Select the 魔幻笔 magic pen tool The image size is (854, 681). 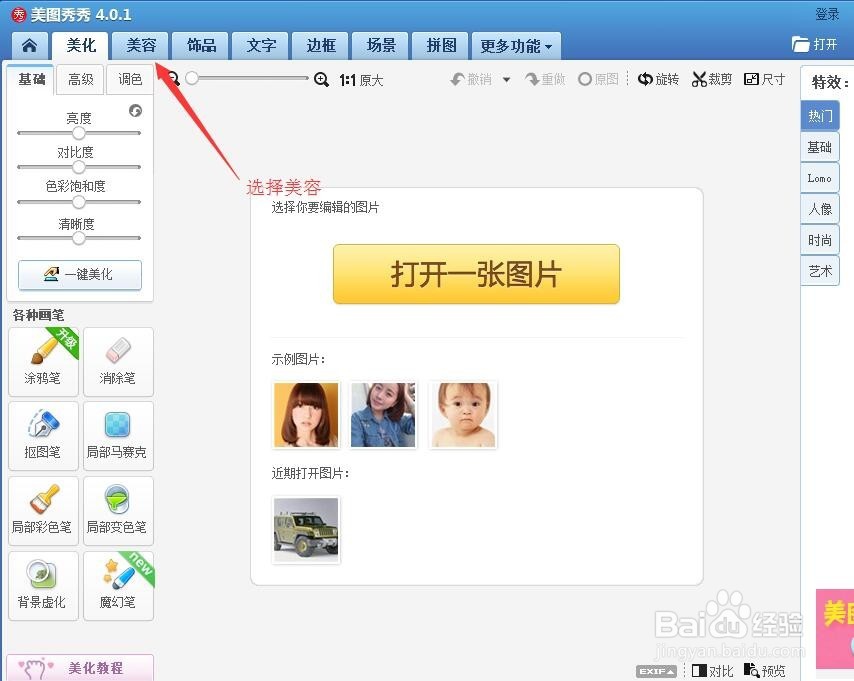pos(118,586)
